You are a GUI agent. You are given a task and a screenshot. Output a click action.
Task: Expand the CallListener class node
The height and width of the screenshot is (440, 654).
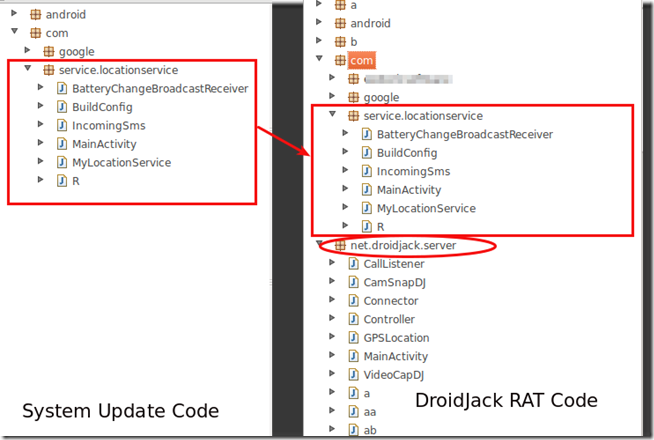point(332,262)
